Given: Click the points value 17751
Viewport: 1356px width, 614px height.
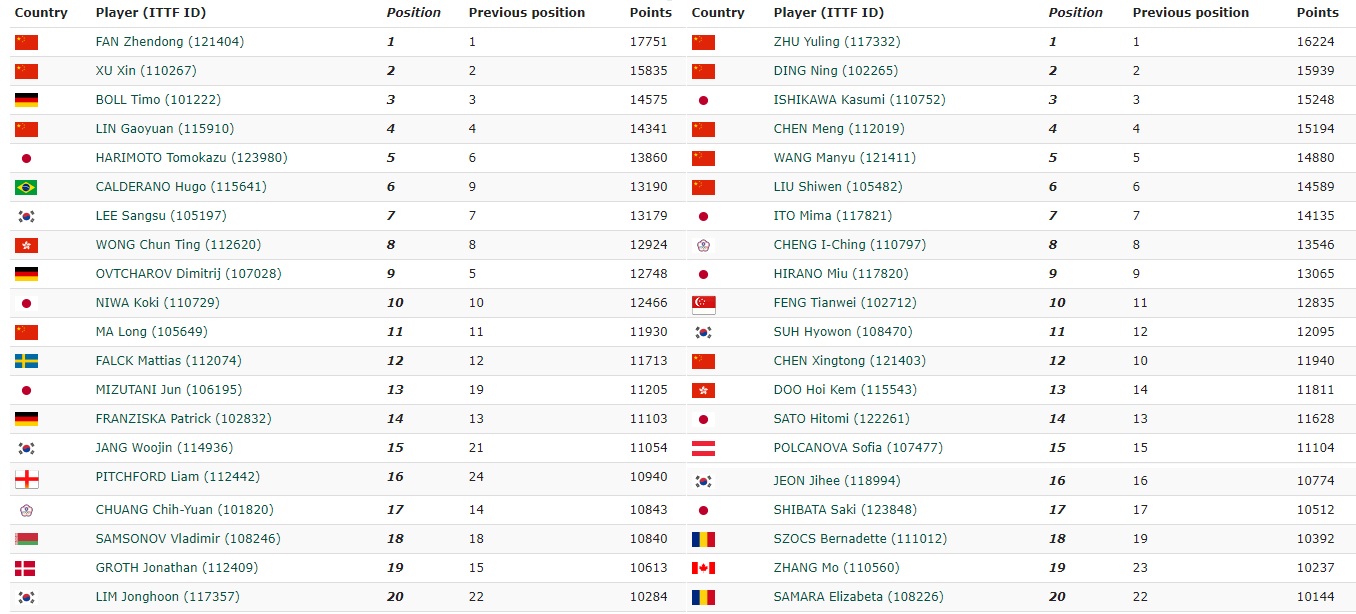Looking at the screenshot, I should tap(649, 42).
